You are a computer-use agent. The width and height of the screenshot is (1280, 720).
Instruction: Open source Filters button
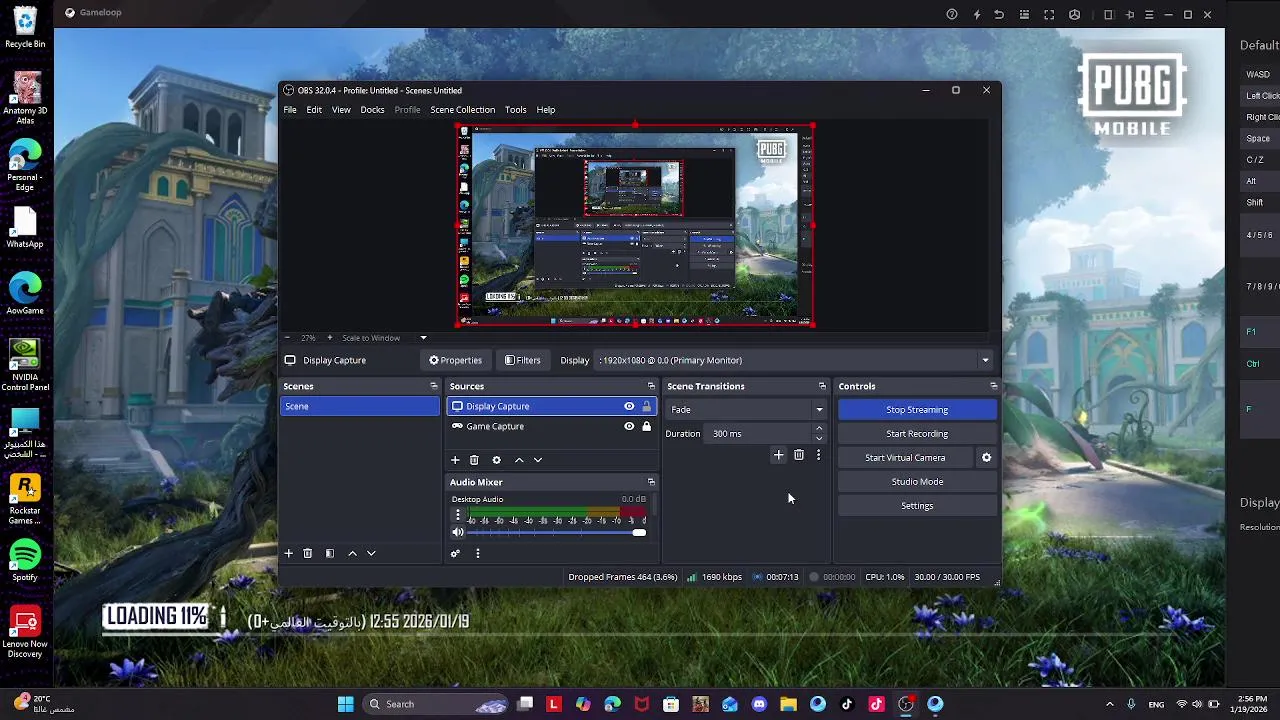[x=523, y=360]
